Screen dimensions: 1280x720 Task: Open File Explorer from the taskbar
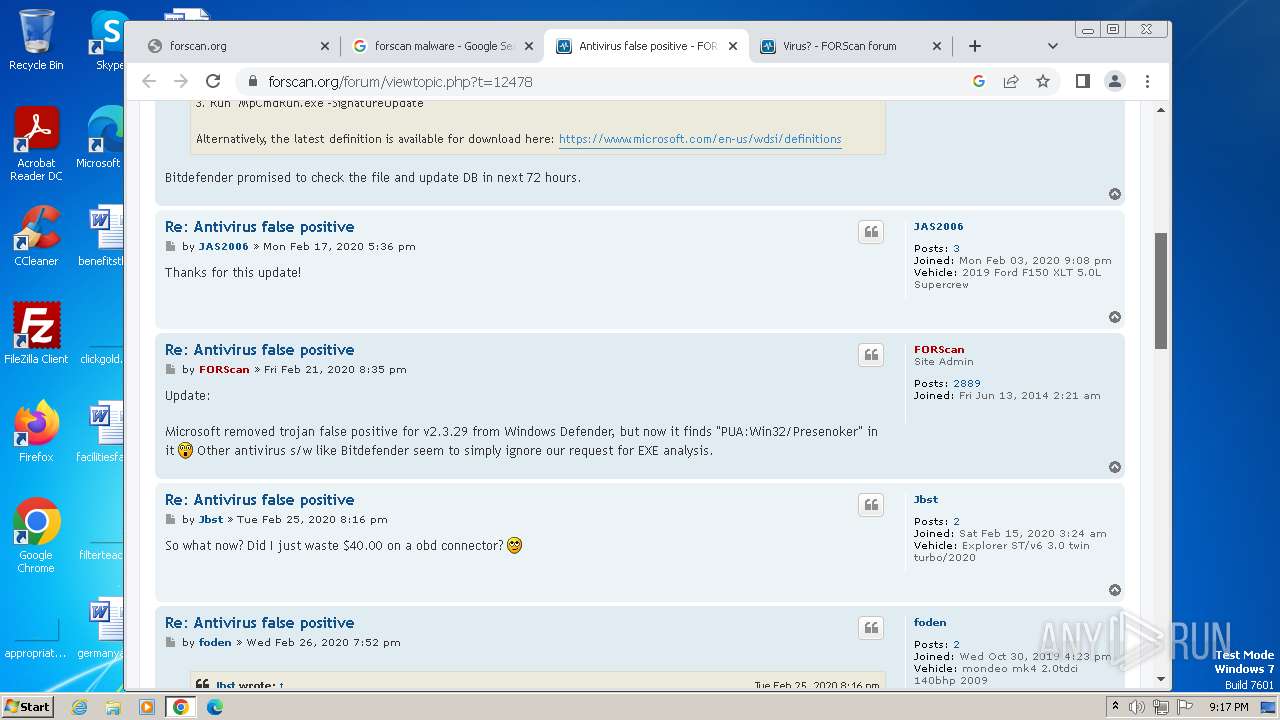(113, 707)
